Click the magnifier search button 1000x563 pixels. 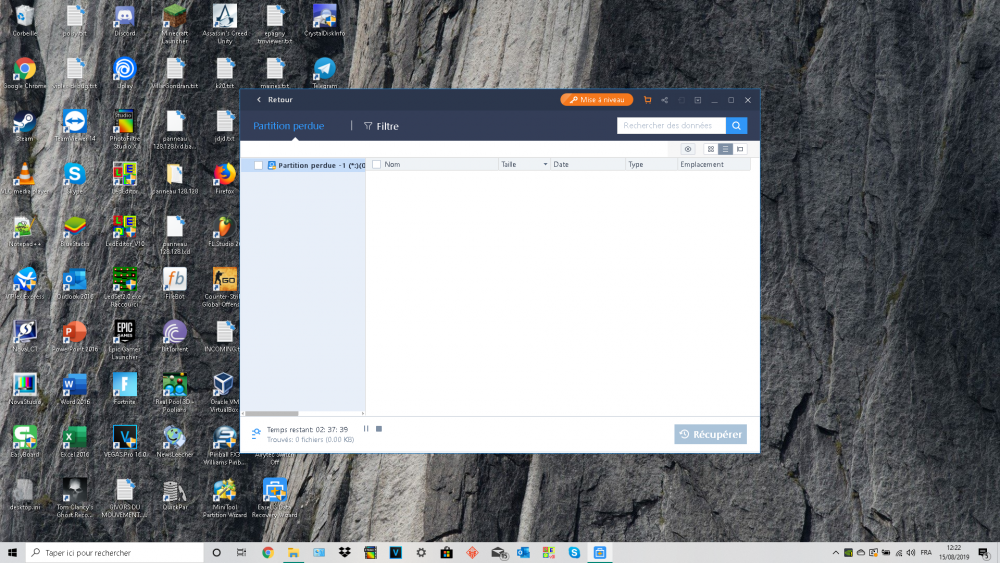736,126
